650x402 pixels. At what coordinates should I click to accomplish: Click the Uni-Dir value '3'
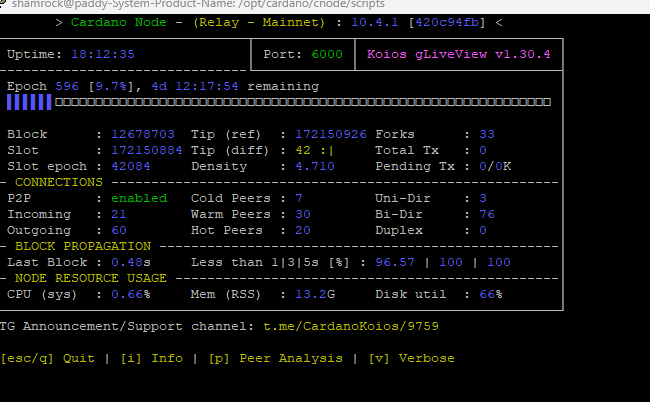pyautogui.click(x=483, y=199)
